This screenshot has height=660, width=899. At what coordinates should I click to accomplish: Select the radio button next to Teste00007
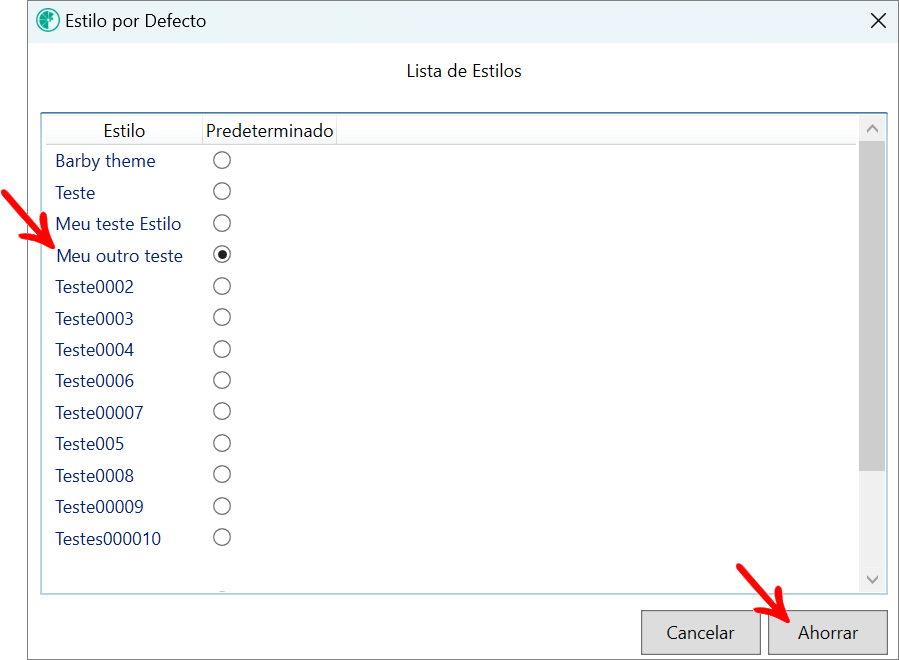click(221, 411)
